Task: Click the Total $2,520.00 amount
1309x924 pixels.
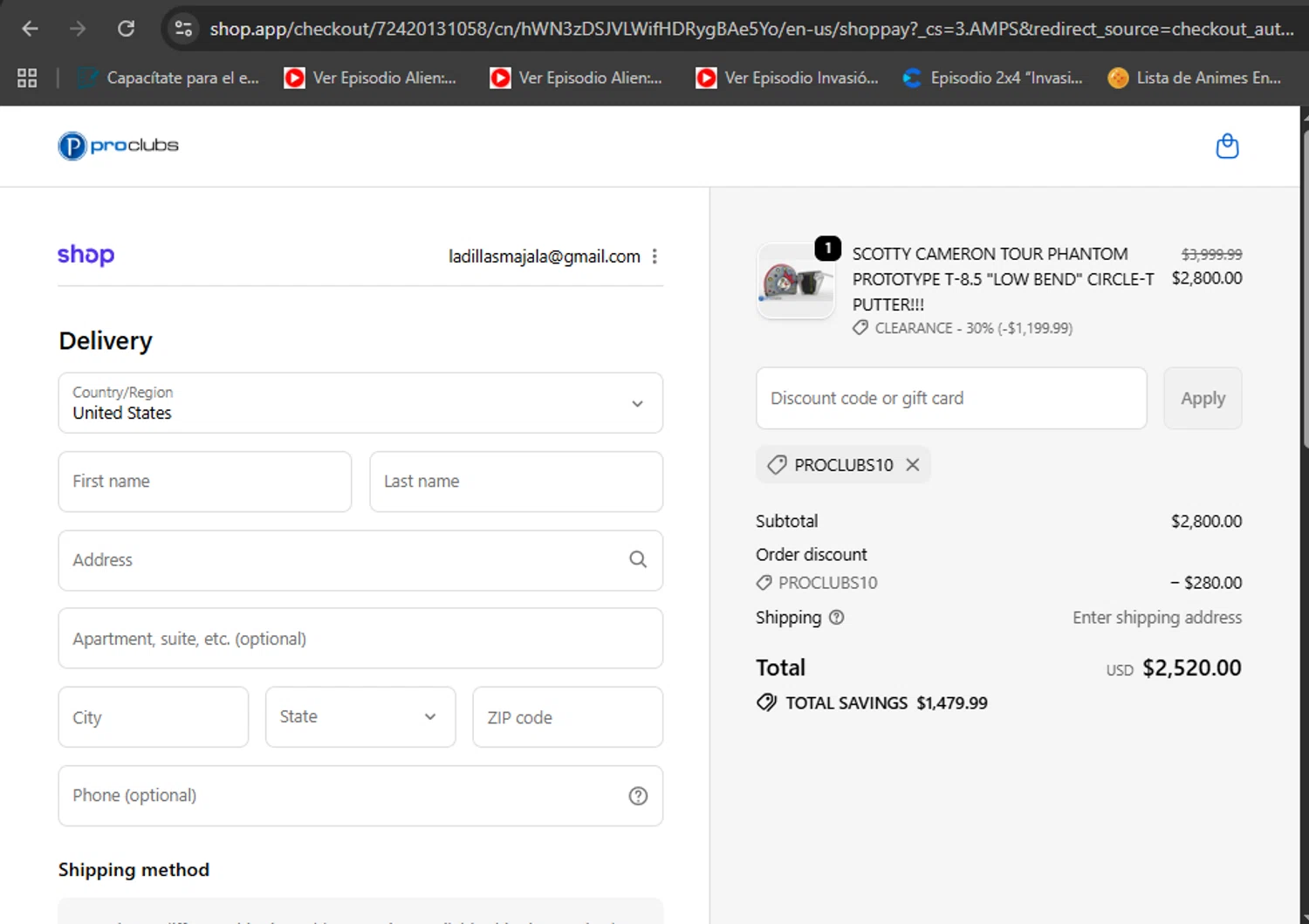Action: pos(1192,668)
